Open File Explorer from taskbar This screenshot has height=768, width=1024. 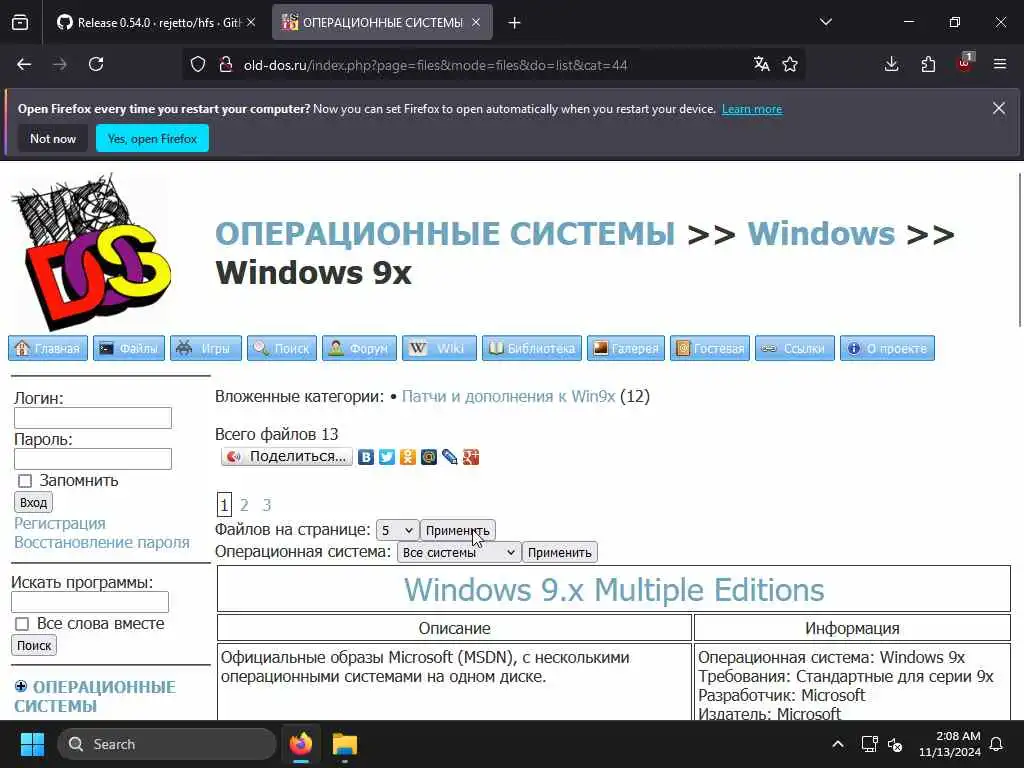(x=345, y=744)
